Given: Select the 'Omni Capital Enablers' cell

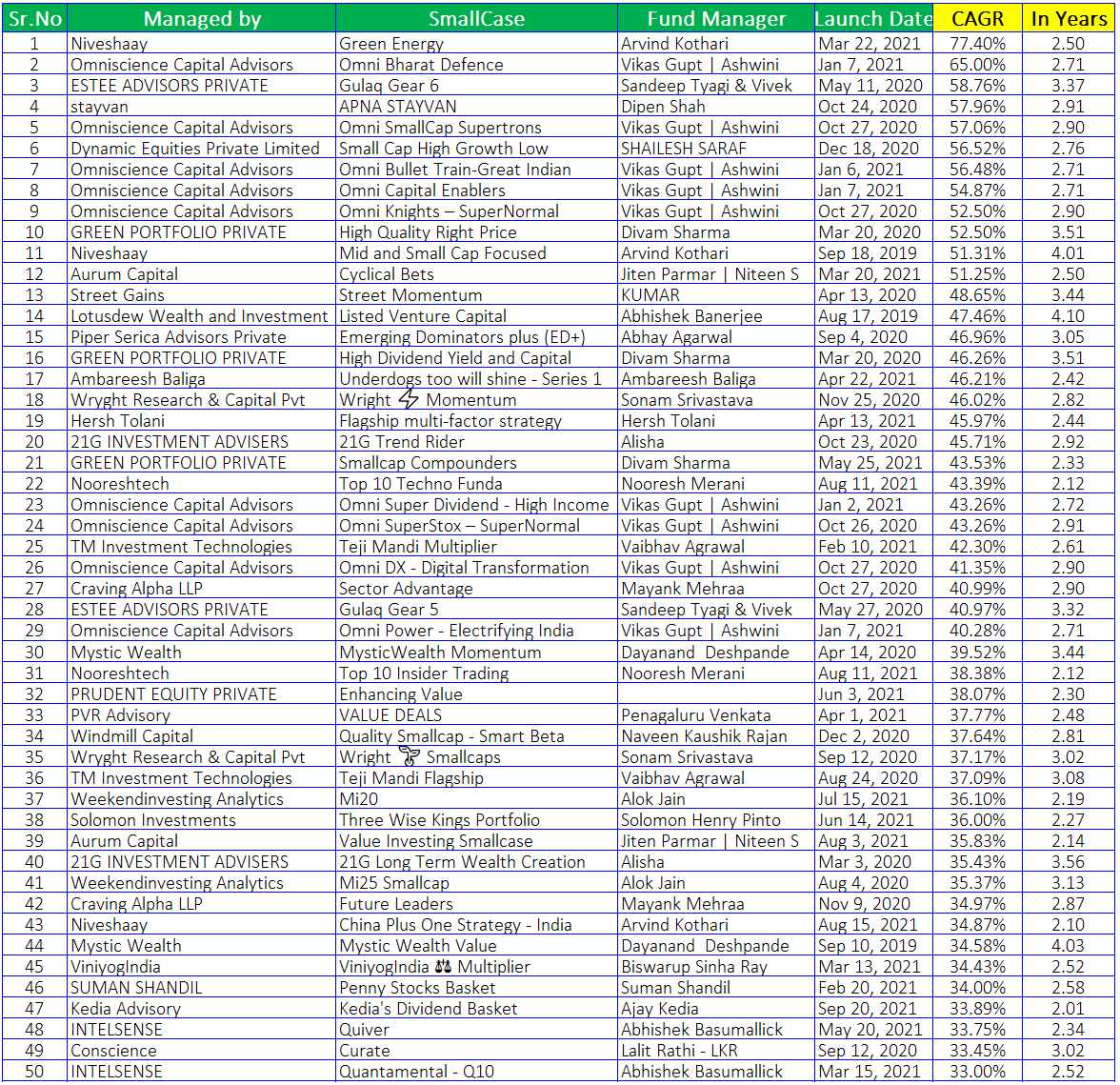Looking at the screenshot, I should [476, 191].
